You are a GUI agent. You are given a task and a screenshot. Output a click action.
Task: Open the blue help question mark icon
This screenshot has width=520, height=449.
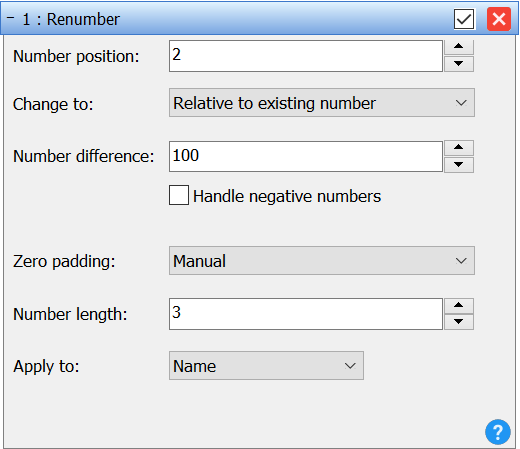[498, 432]
